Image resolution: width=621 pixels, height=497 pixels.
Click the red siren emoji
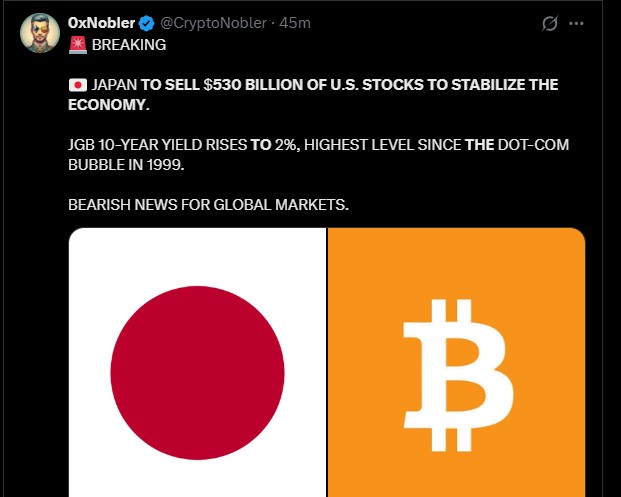point(76,45)
